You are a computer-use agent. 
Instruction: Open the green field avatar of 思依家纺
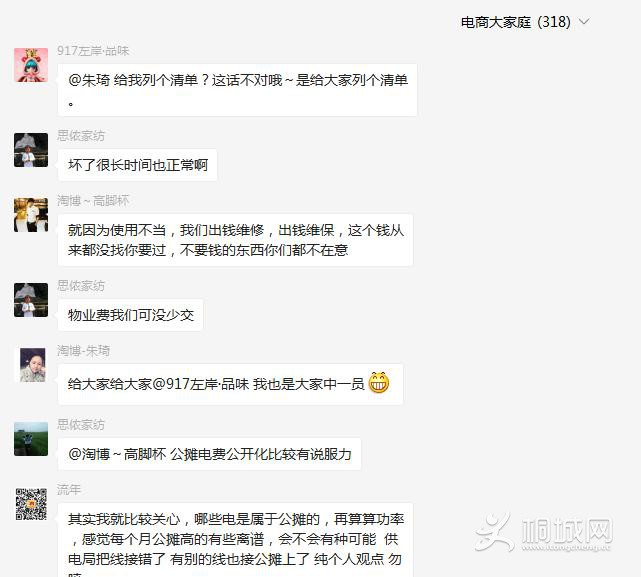point(31,439)
